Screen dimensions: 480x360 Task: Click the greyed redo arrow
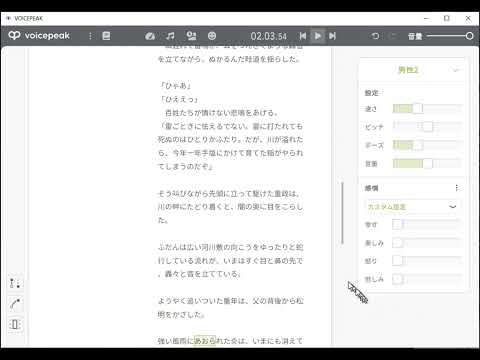(x=393, y=36)
